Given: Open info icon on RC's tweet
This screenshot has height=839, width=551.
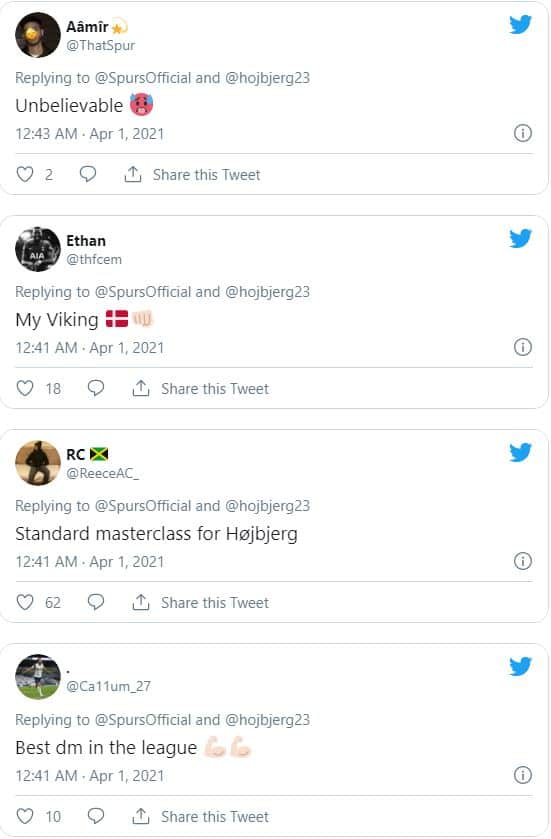Looking at the screenshot, I should coord(523,561).
